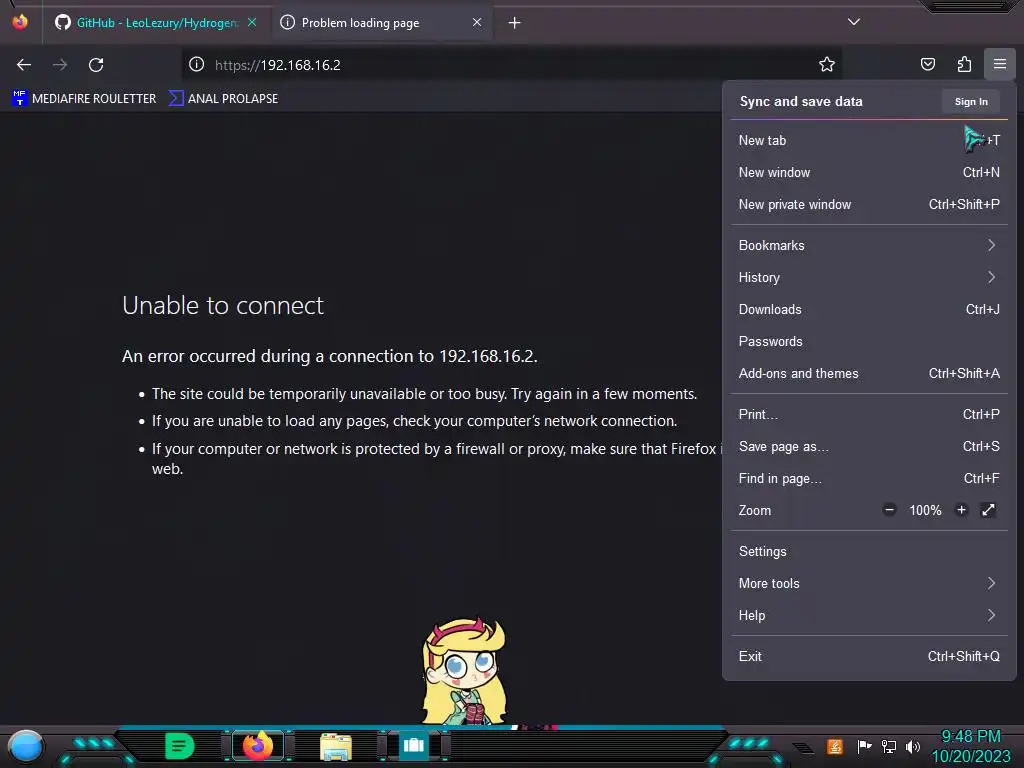Open the Save to Pocket icon

pyautogui.click(x=927, y=64)
